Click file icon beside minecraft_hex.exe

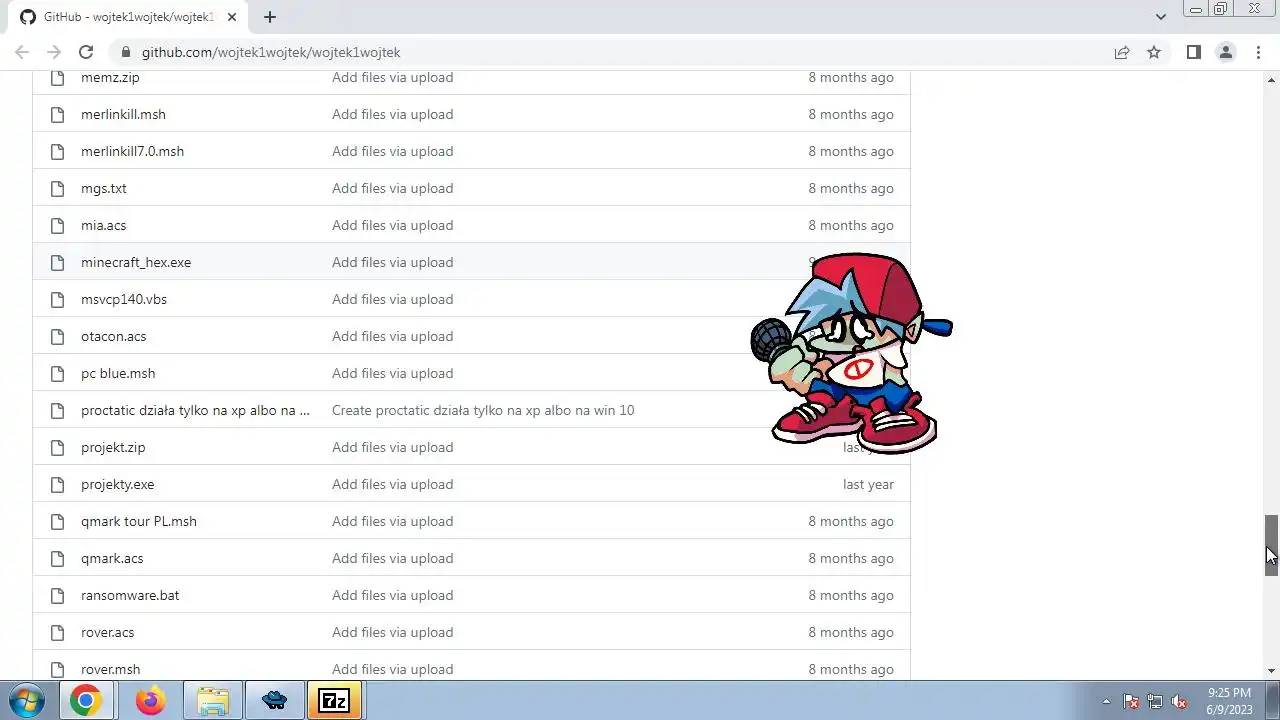click(x=57, y=262)
